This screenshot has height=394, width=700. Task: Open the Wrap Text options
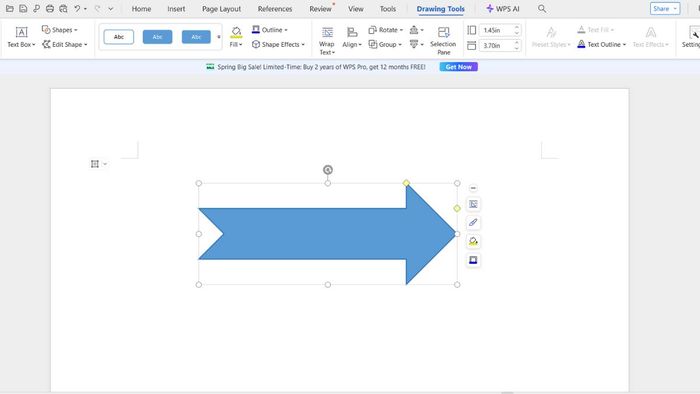[x=327, y=41]
